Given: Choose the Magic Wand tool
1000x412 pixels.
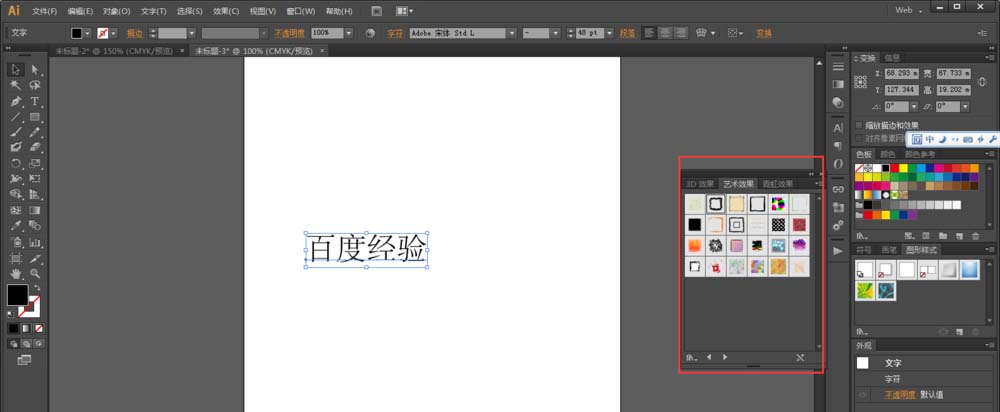Looking at the screenshot, I should [17, 85].
